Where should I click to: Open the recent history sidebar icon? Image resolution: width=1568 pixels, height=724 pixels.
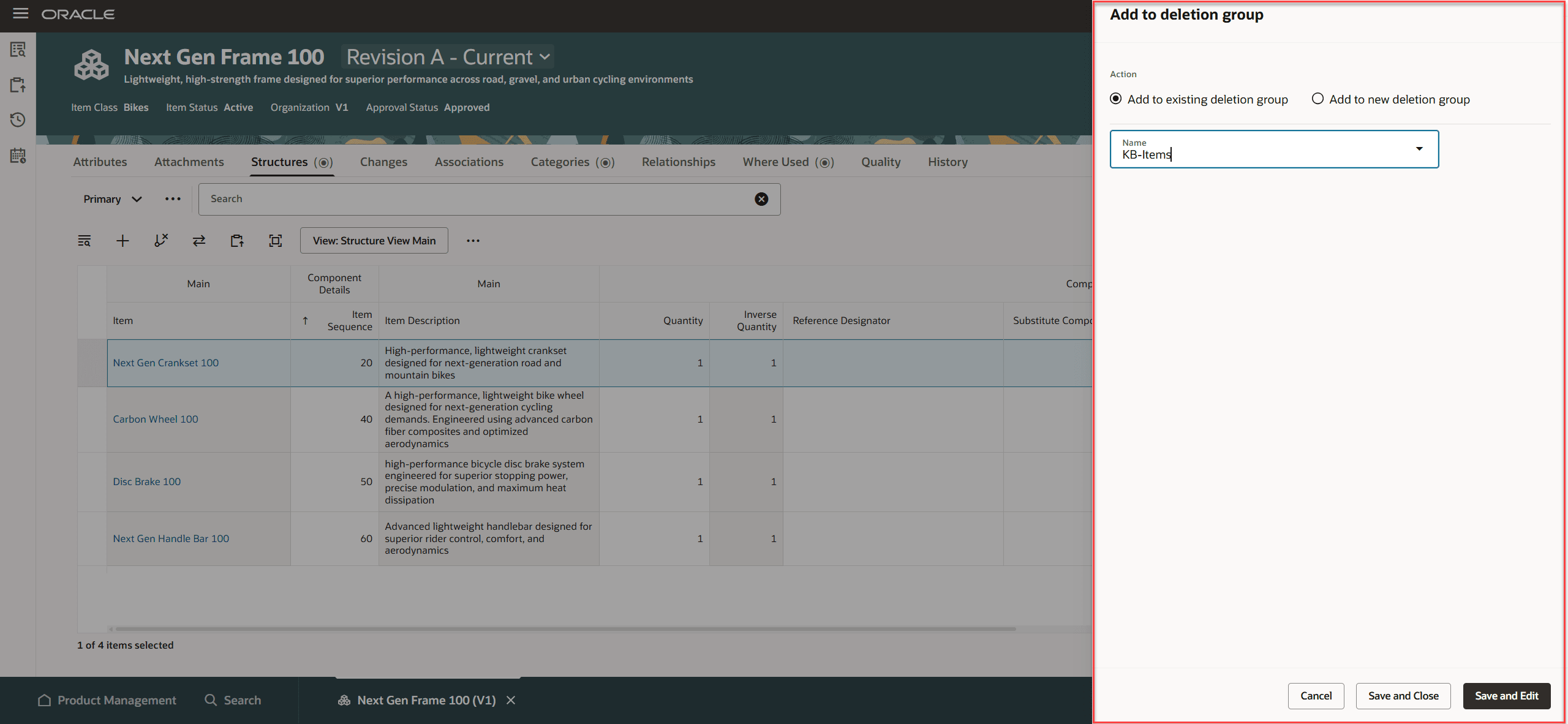[18, 119]
